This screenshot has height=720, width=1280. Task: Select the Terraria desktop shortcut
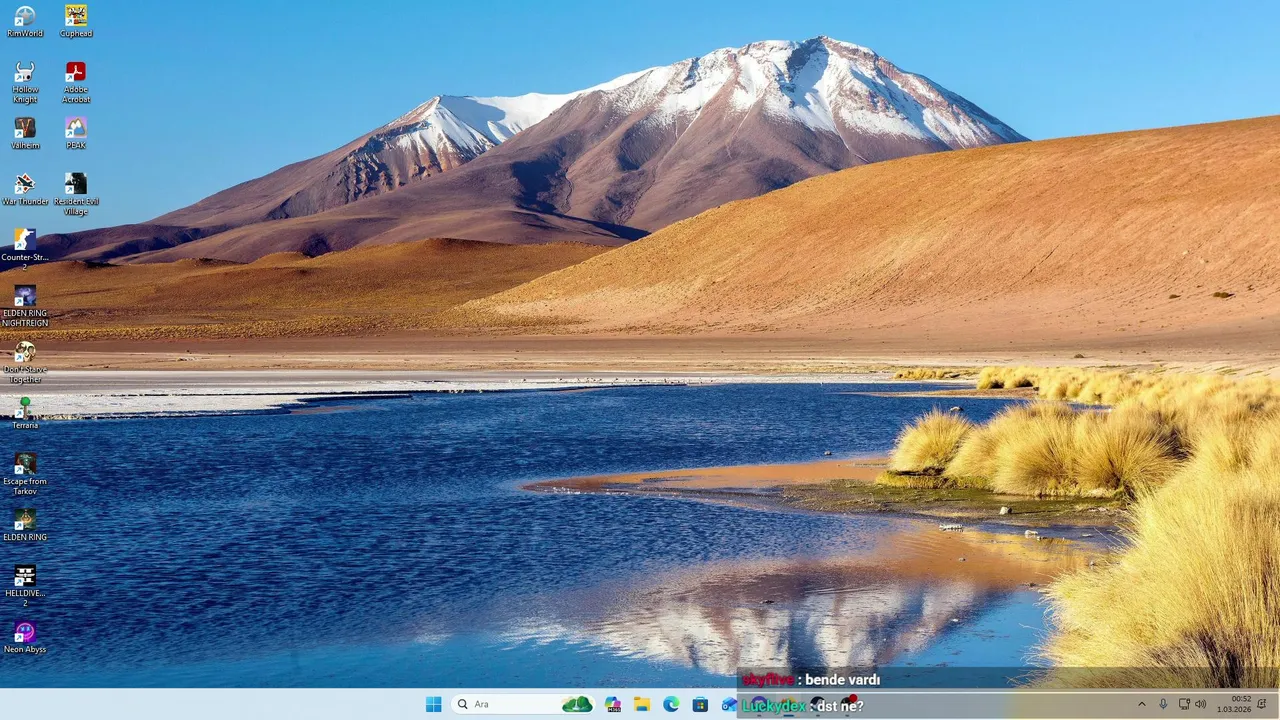[x=25, y=413]
